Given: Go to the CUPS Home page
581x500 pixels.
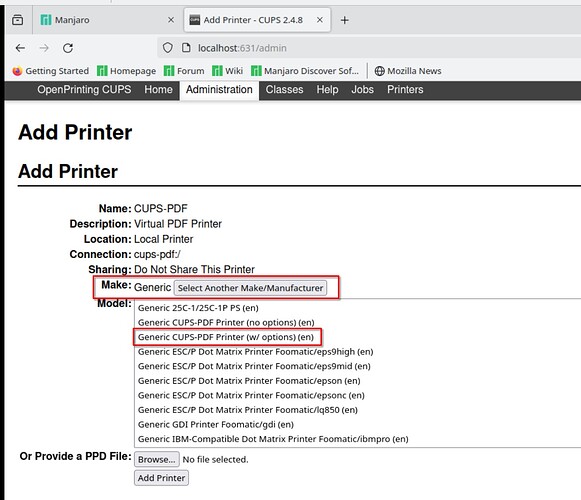Looking at the screenshot, I should [158, 90].
